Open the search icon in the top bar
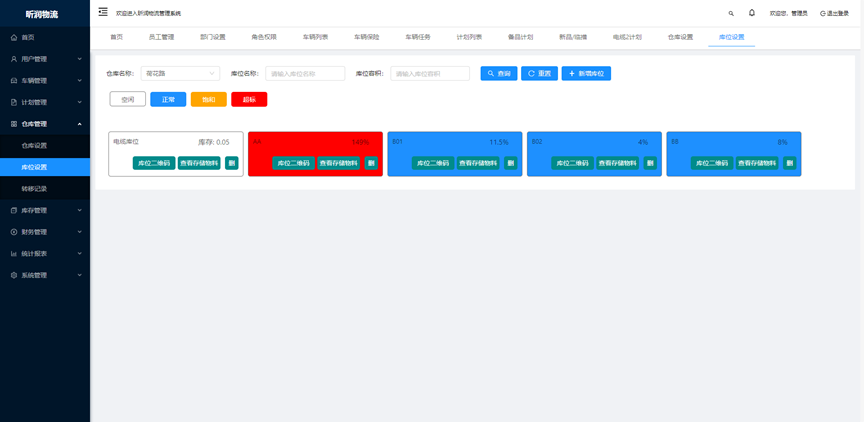The image size is (864, 422). 731,13
